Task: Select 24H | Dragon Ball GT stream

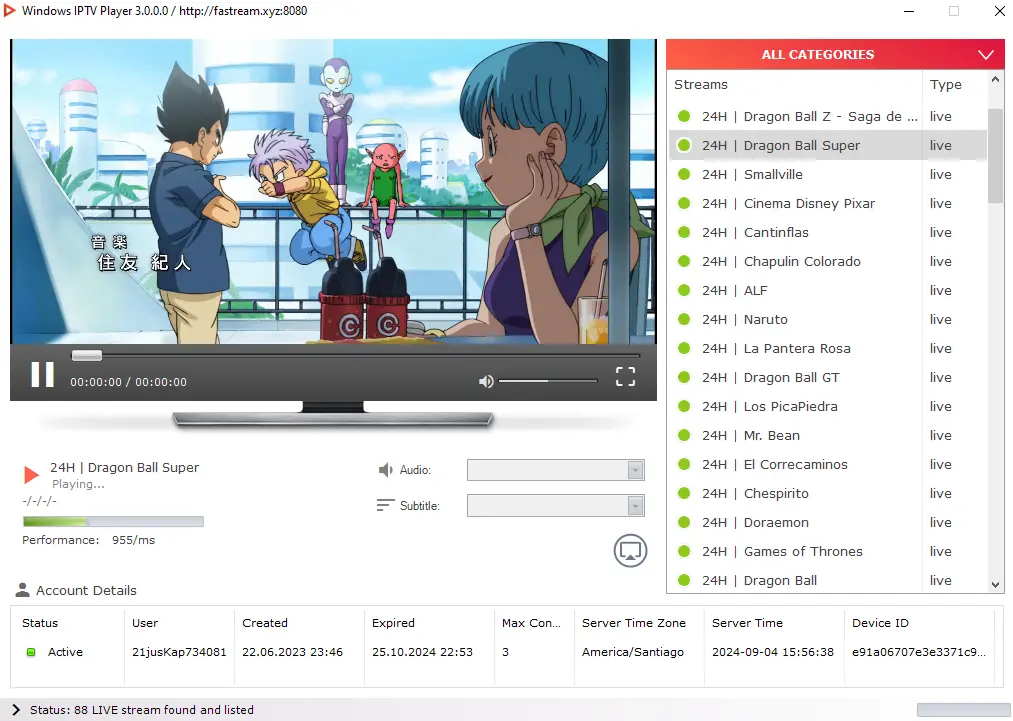Action: coord(827,377)
